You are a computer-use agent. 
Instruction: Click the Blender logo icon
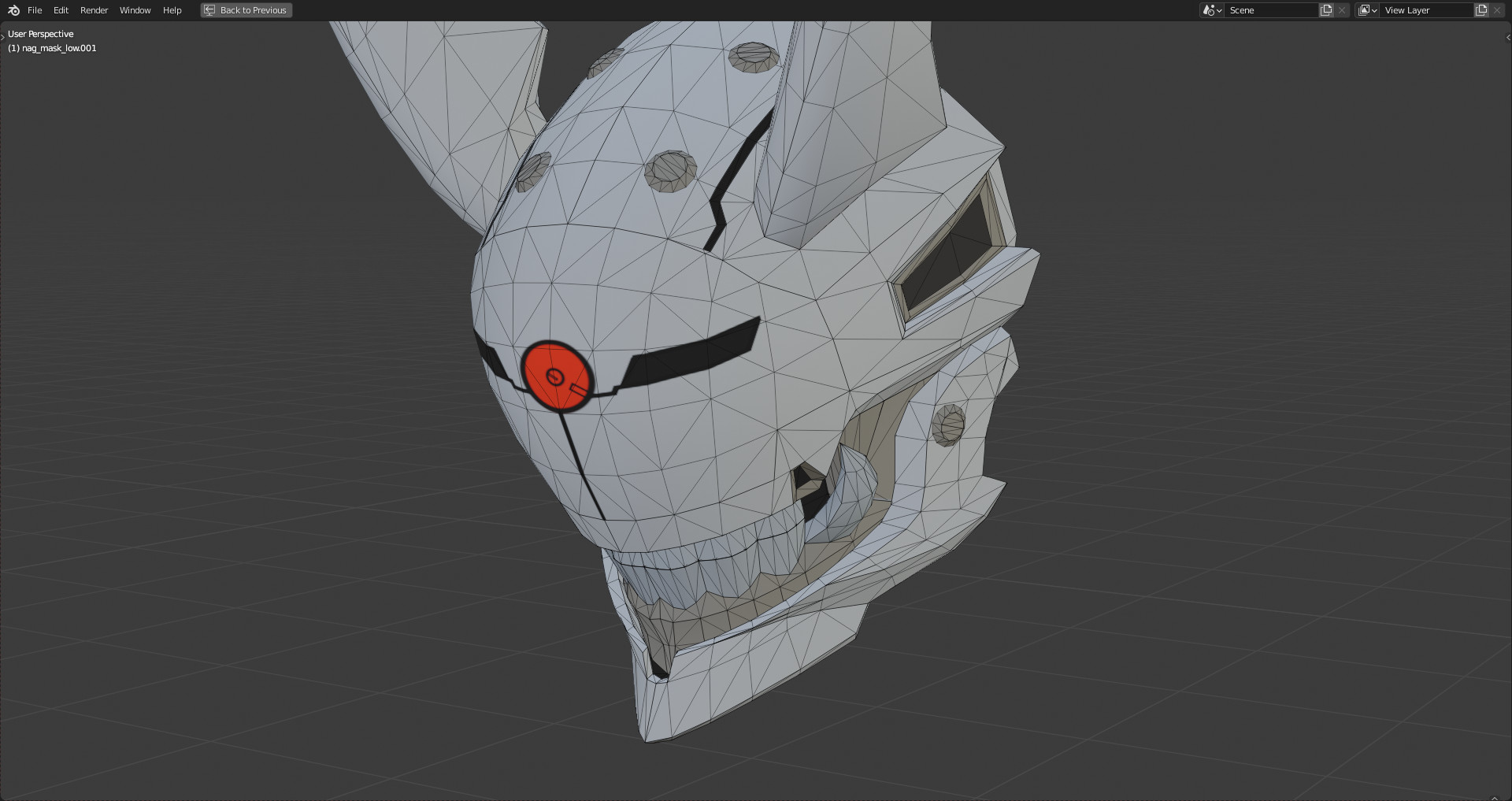pos(13,10)
